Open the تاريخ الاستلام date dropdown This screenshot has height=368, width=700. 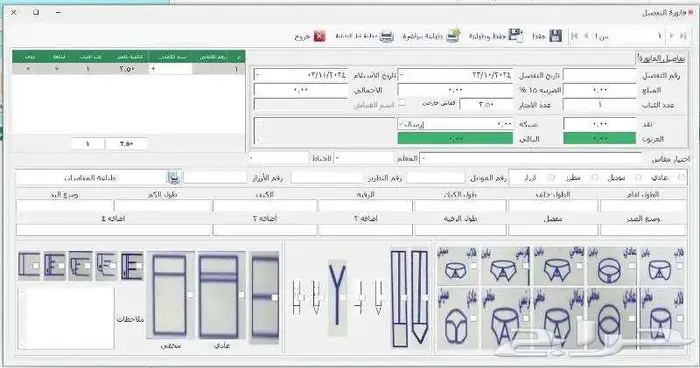tap(257, 75)
